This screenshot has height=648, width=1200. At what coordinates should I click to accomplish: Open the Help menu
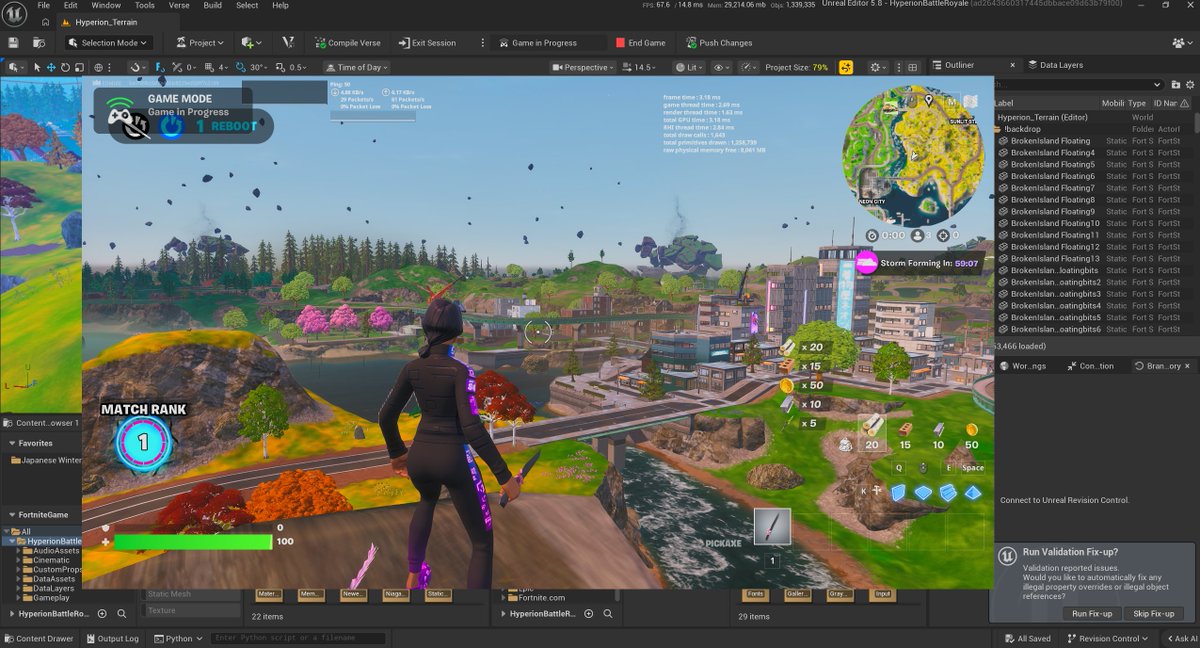(x=281, y=5)
